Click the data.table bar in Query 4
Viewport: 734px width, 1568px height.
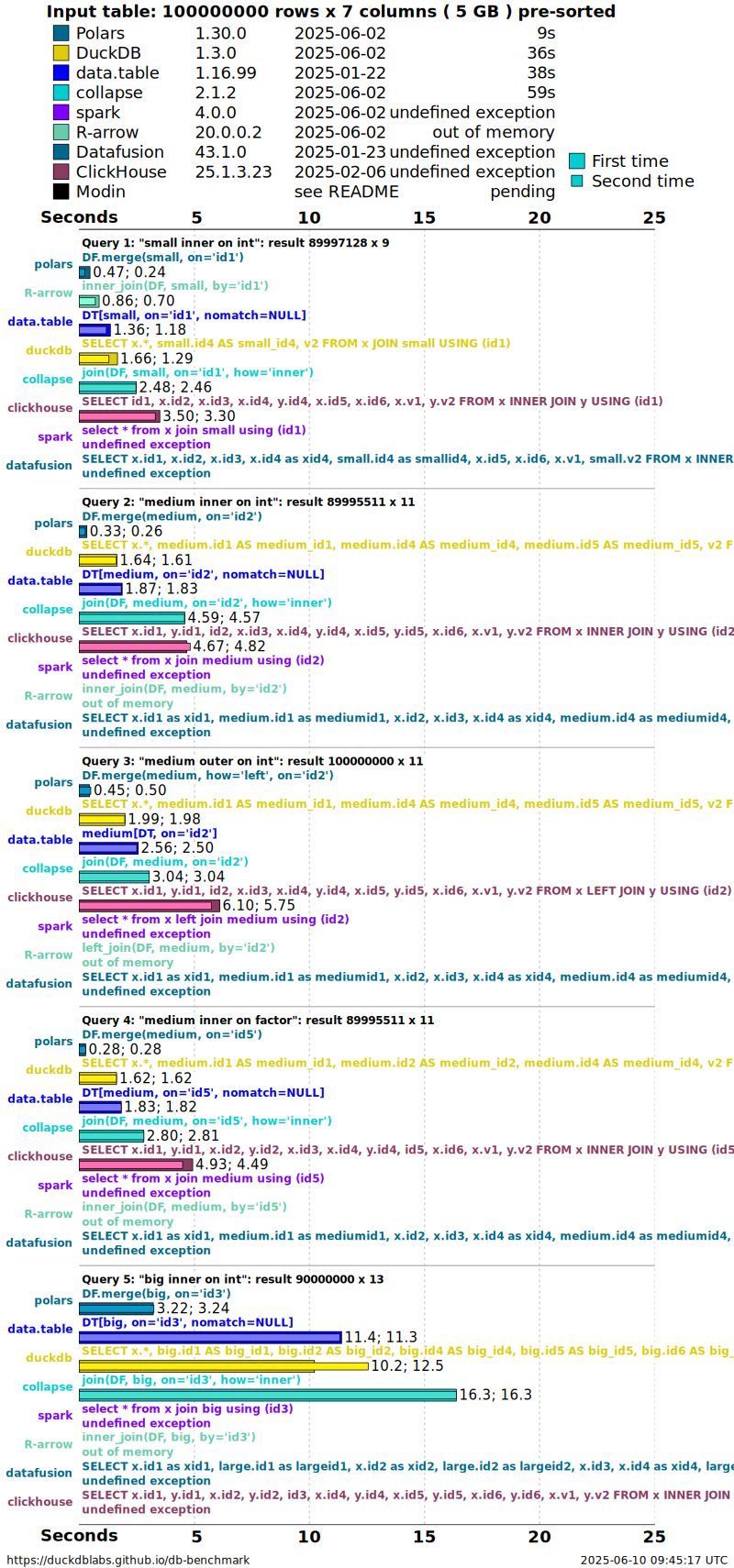coord(101,1108)
